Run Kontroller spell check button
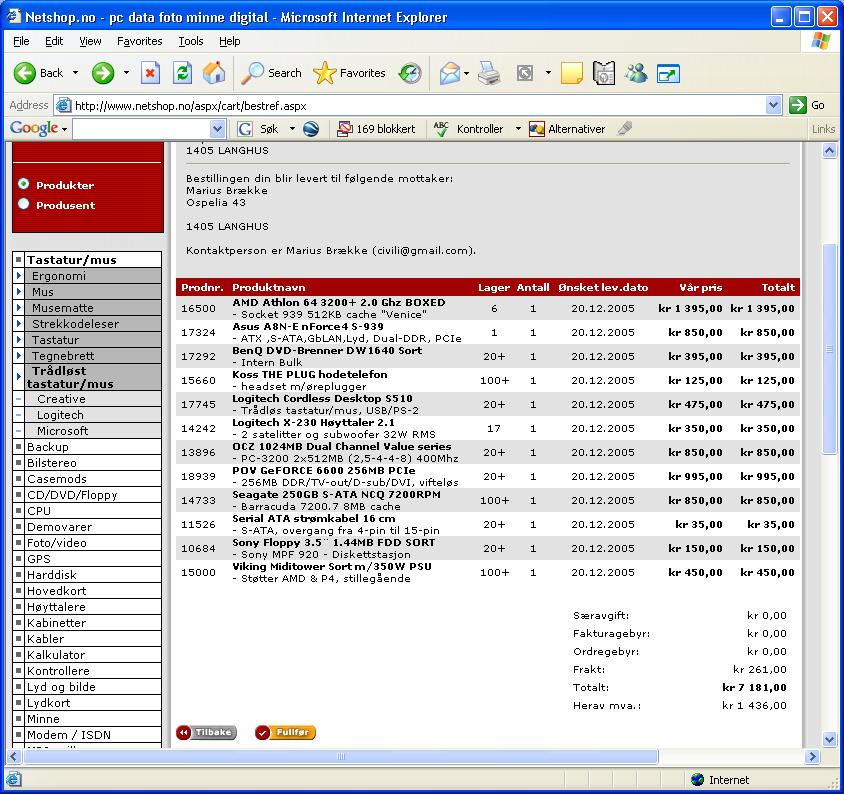This screenshot has width=844, height=794. (x=468, y=129)
